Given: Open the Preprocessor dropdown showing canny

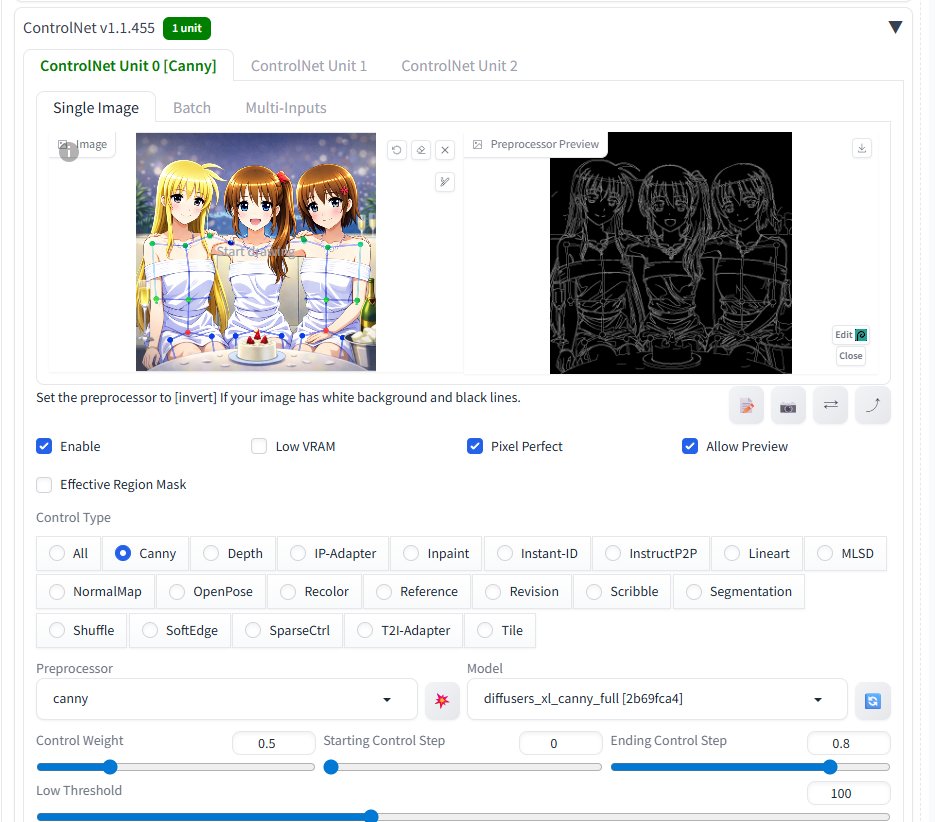Looking at the screenshot, I should tap(225, 699).
